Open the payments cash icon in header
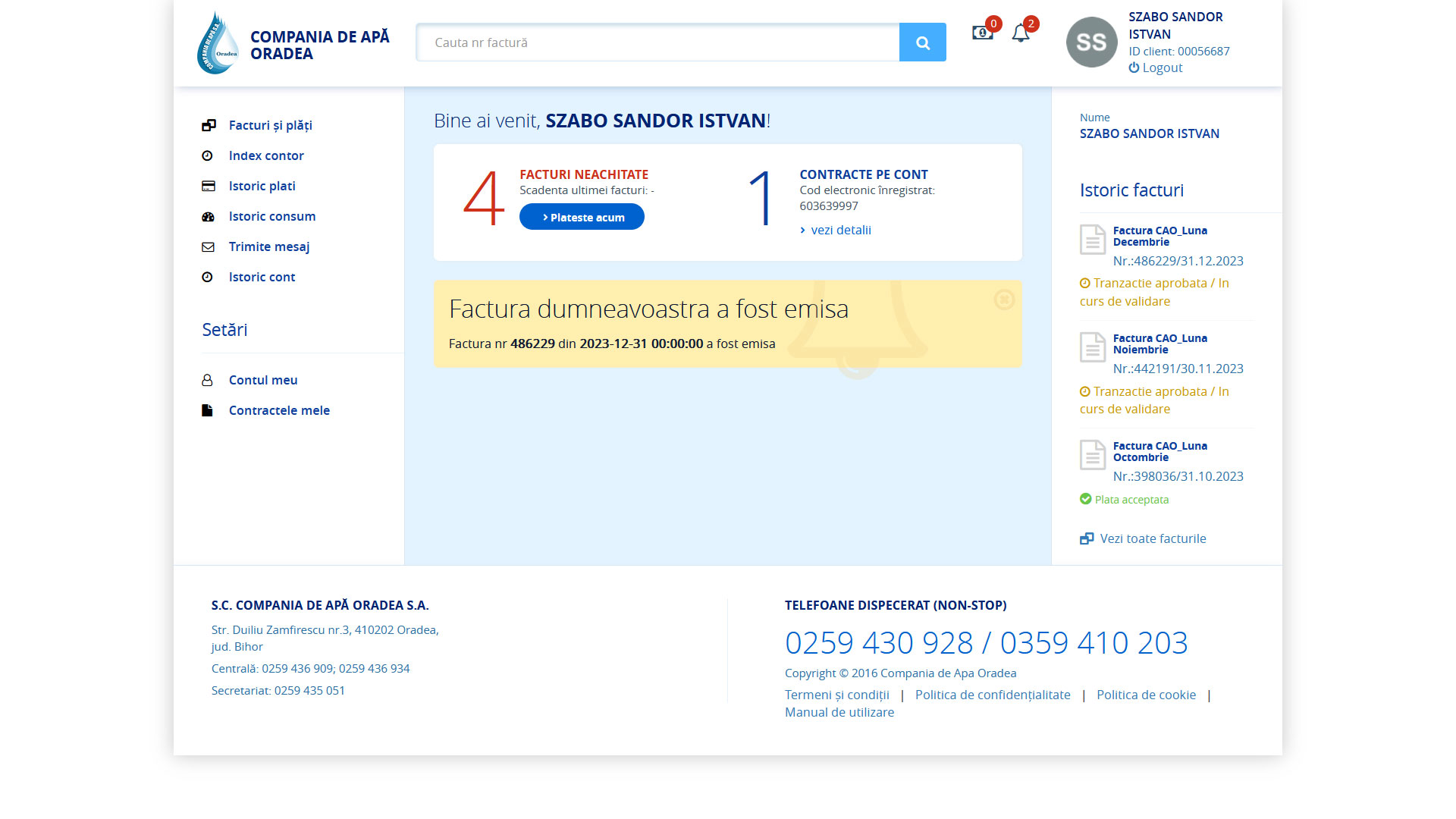1456x819 pixels. coord(982,33)
